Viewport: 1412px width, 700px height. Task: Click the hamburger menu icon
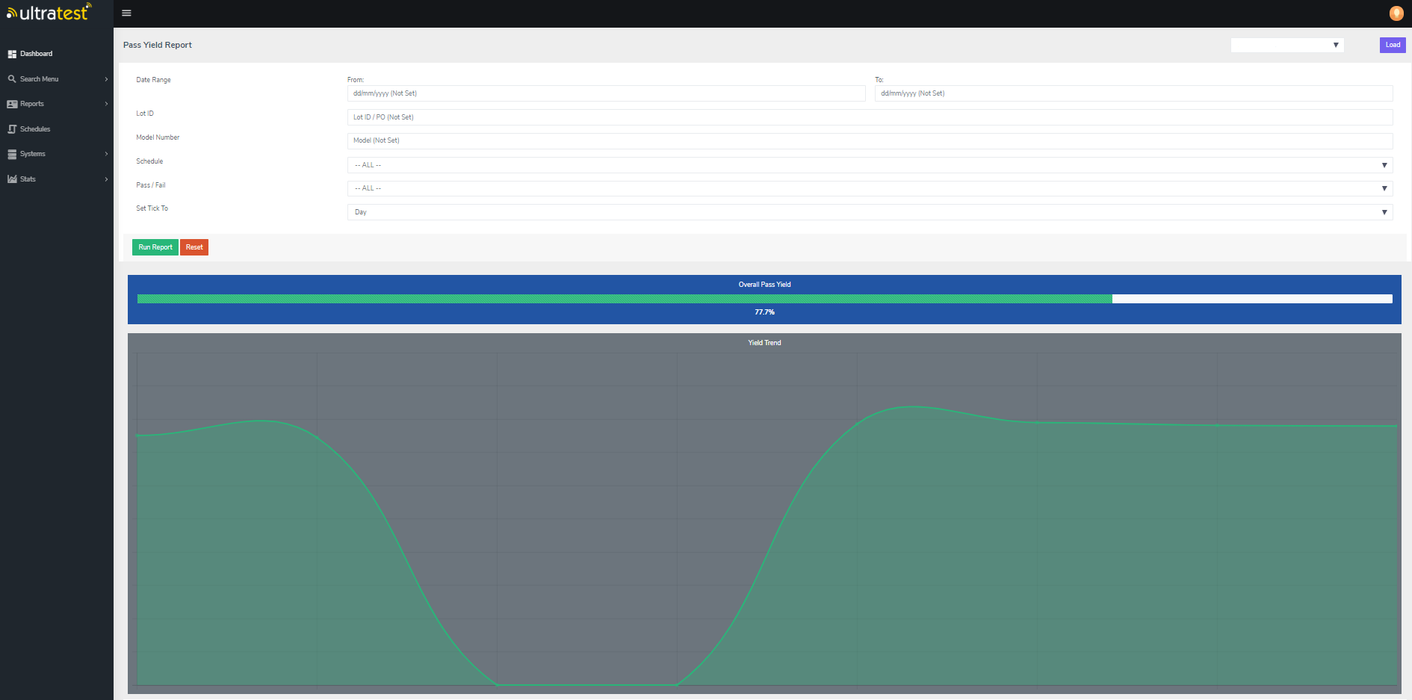point(126,13)
